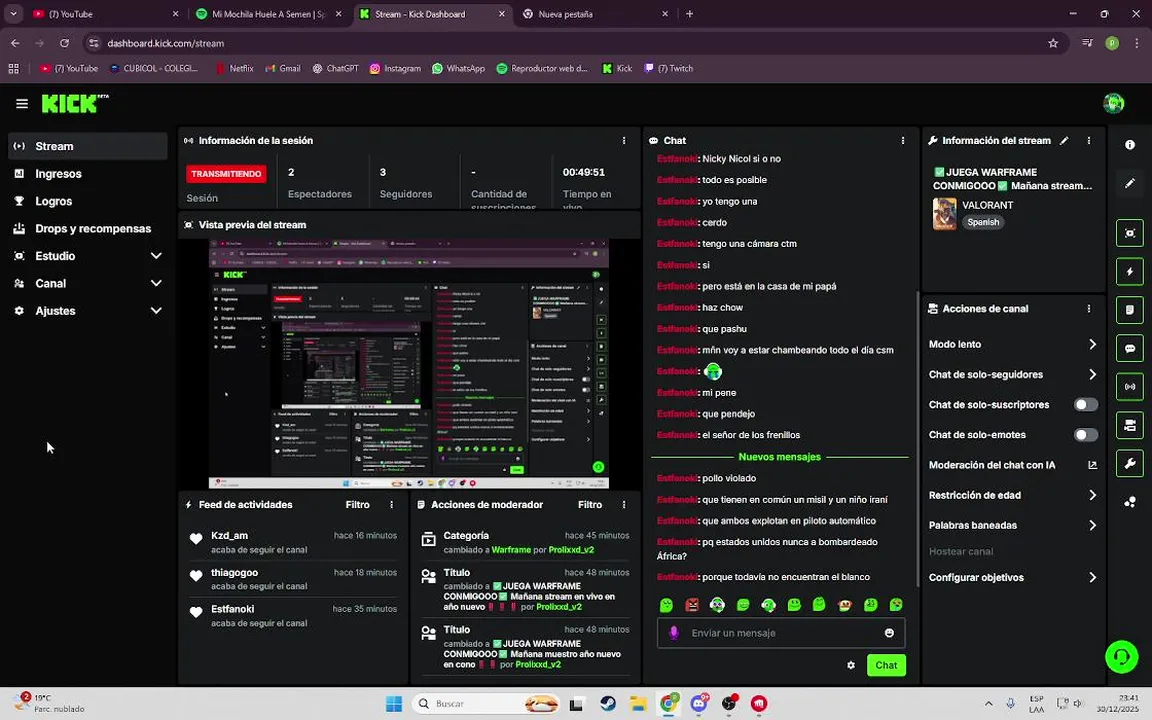Click the browser address bar URL

pyautogui.click(x=166, y=43)
